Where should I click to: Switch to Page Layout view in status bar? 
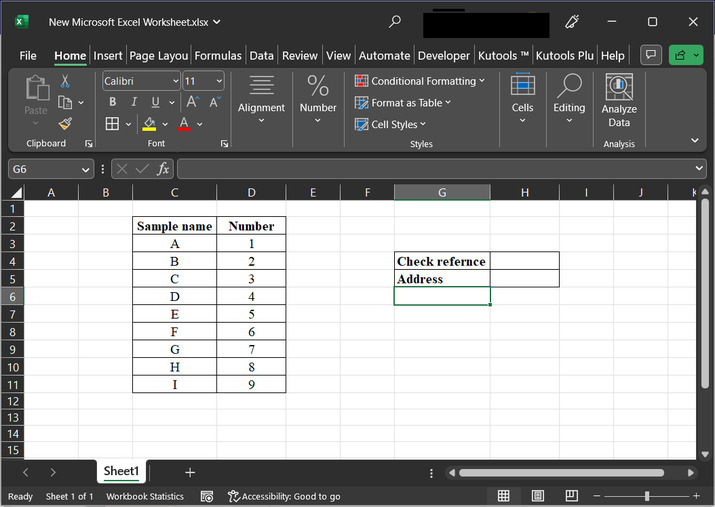tap(538, 496)
